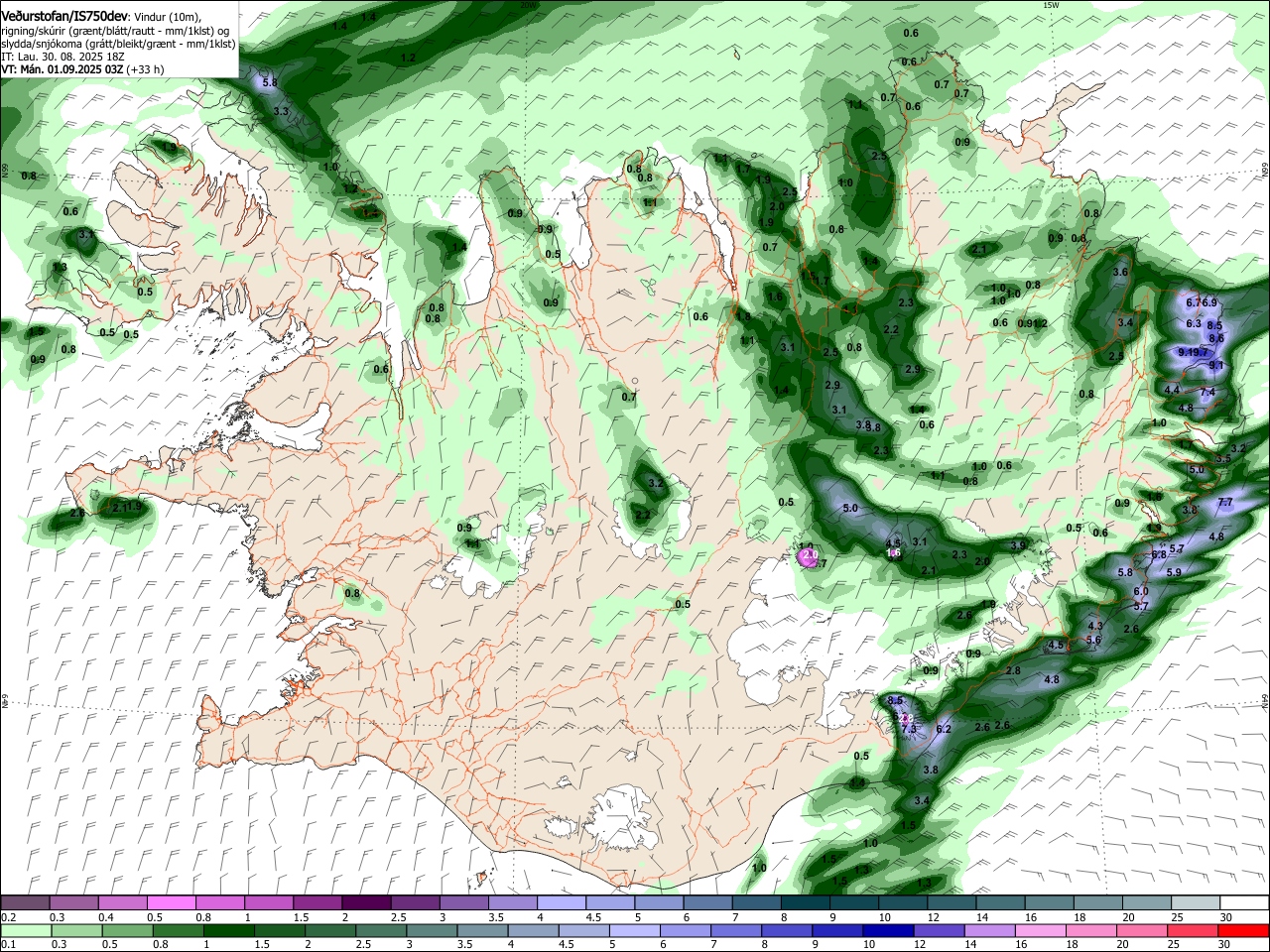Select the crimson 25–30 swatch in lower scale
The width and height of the screenshot is (1270, 952).
1193,930
